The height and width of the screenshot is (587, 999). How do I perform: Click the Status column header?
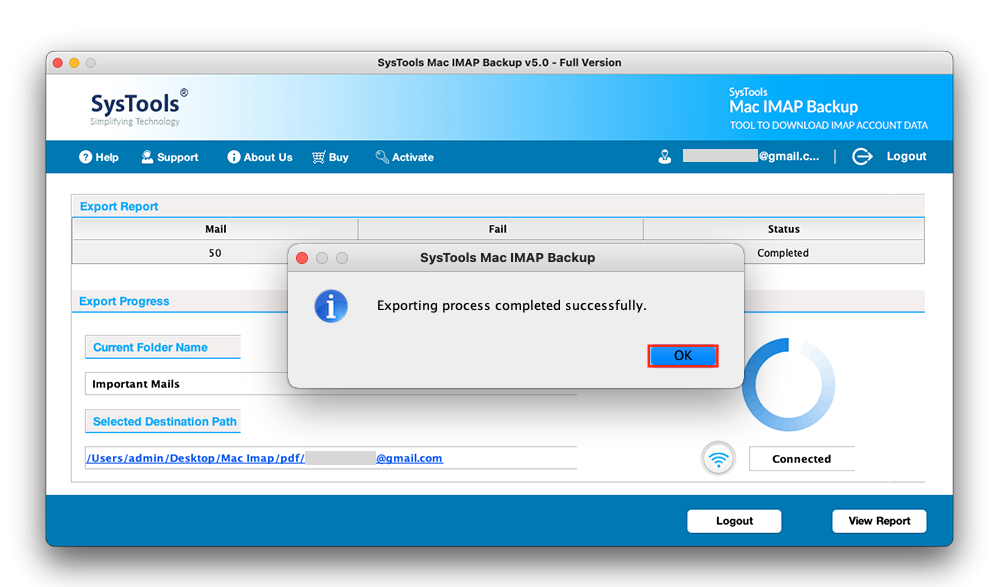[784, 229]
